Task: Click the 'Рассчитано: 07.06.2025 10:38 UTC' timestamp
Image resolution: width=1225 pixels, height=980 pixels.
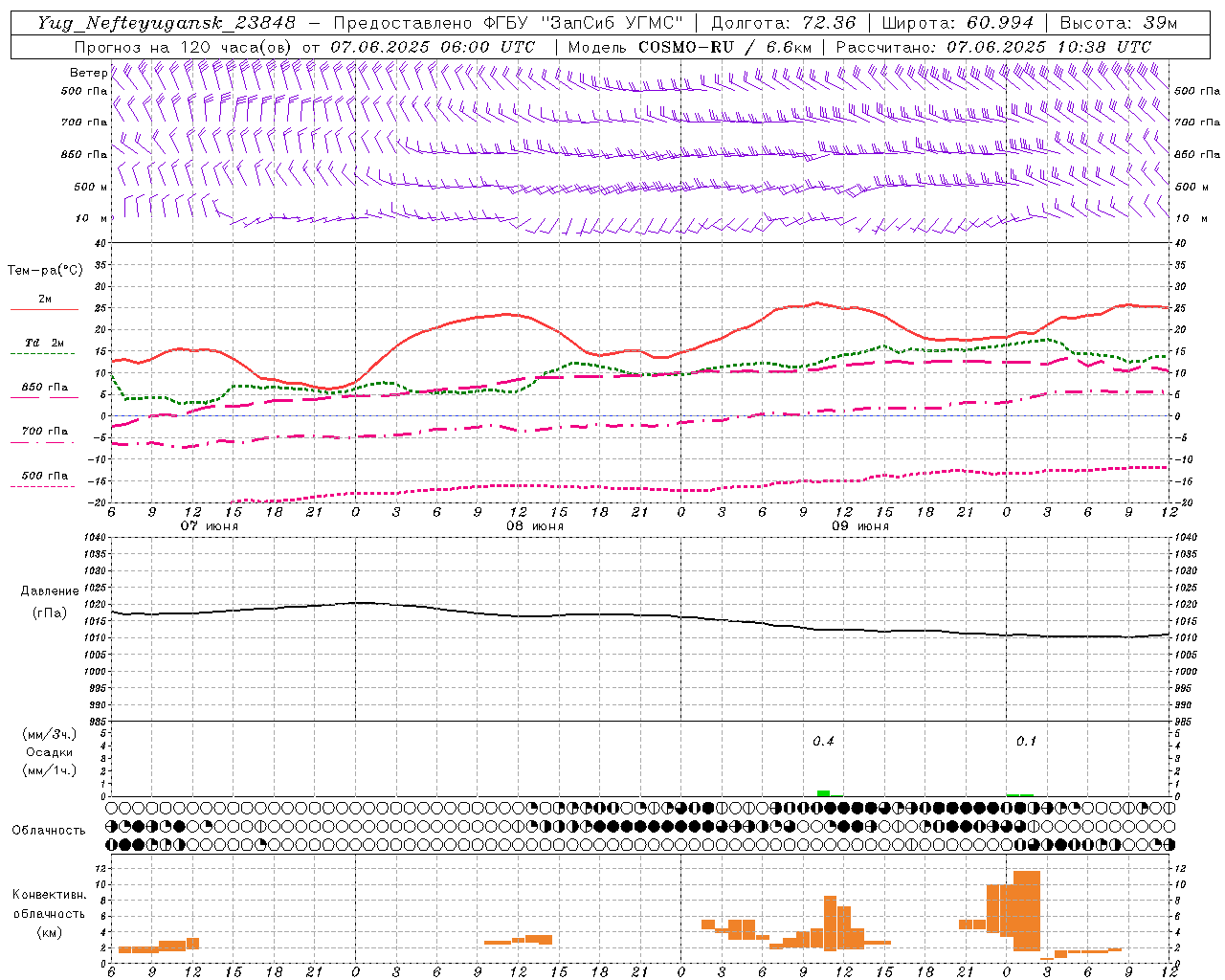Action: point(993,46)
